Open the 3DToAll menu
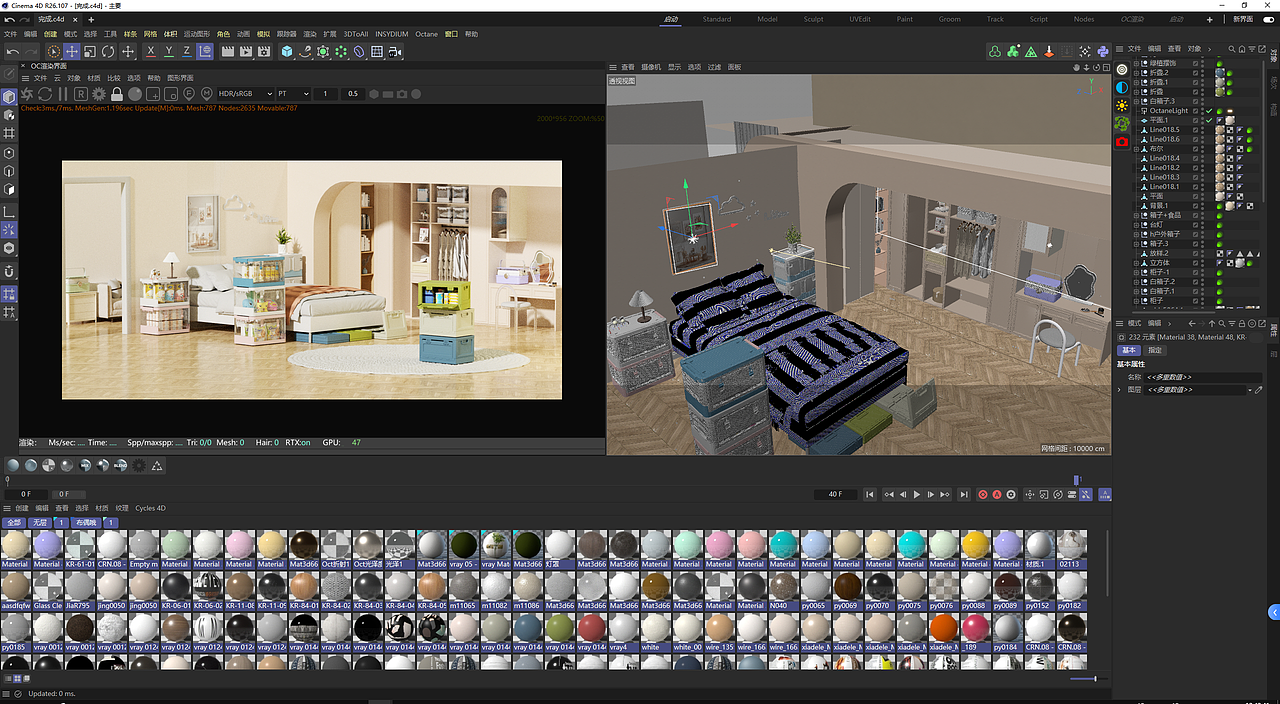The height and width of the screenshot is (704, 1280). click(x=356, y=34)
